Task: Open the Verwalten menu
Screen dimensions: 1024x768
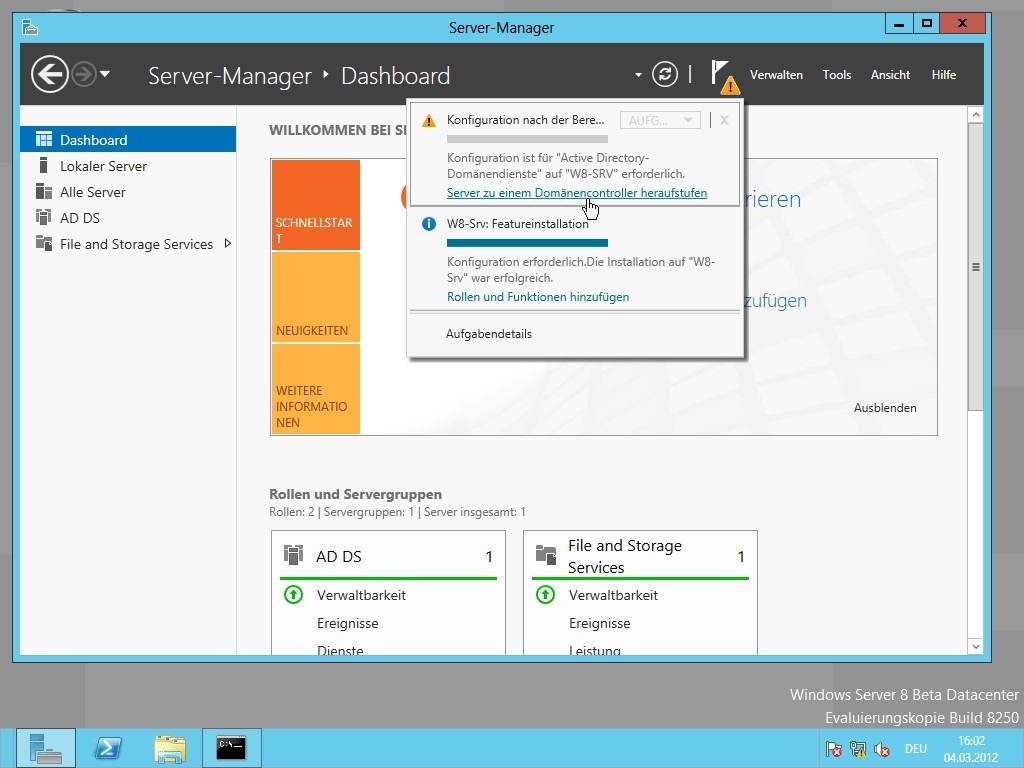Action: 776,74
